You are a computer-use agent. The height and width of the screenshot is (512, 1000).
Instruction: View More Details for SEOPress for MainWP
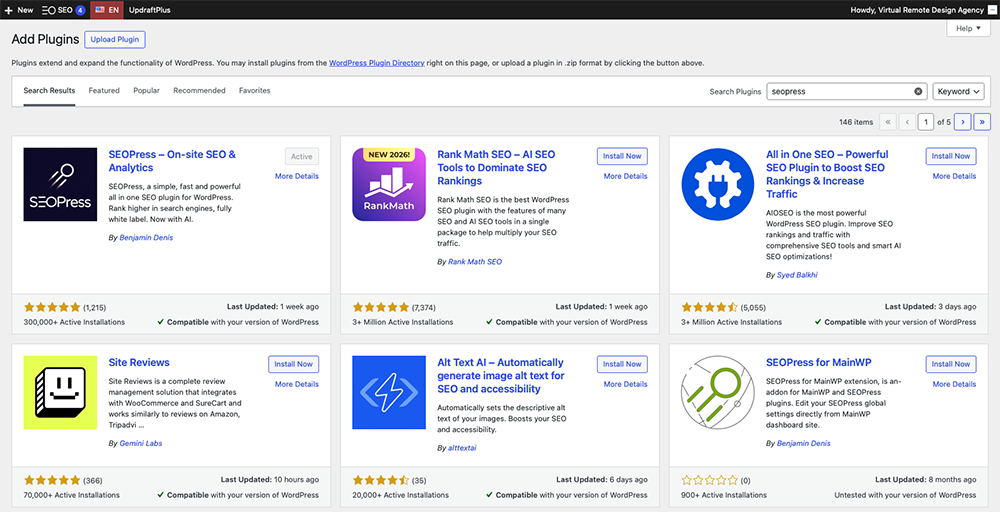point(954,384)
